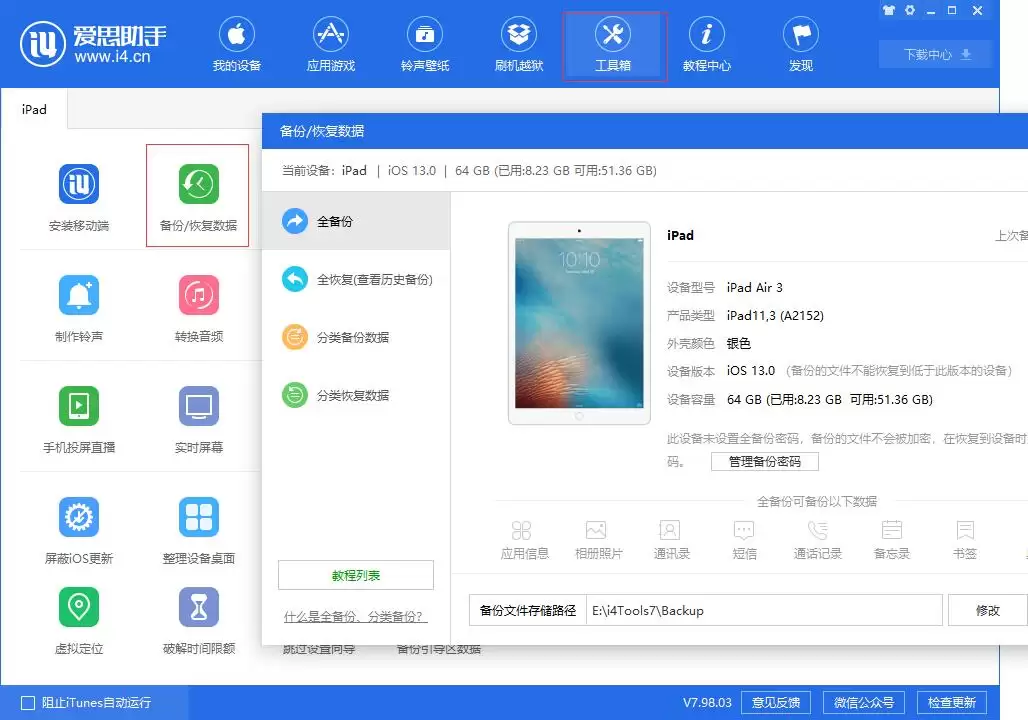Click 下载中心 button
Image resolution: width=1028 pixels, height=720 pixels.
(x=936, y=54)
